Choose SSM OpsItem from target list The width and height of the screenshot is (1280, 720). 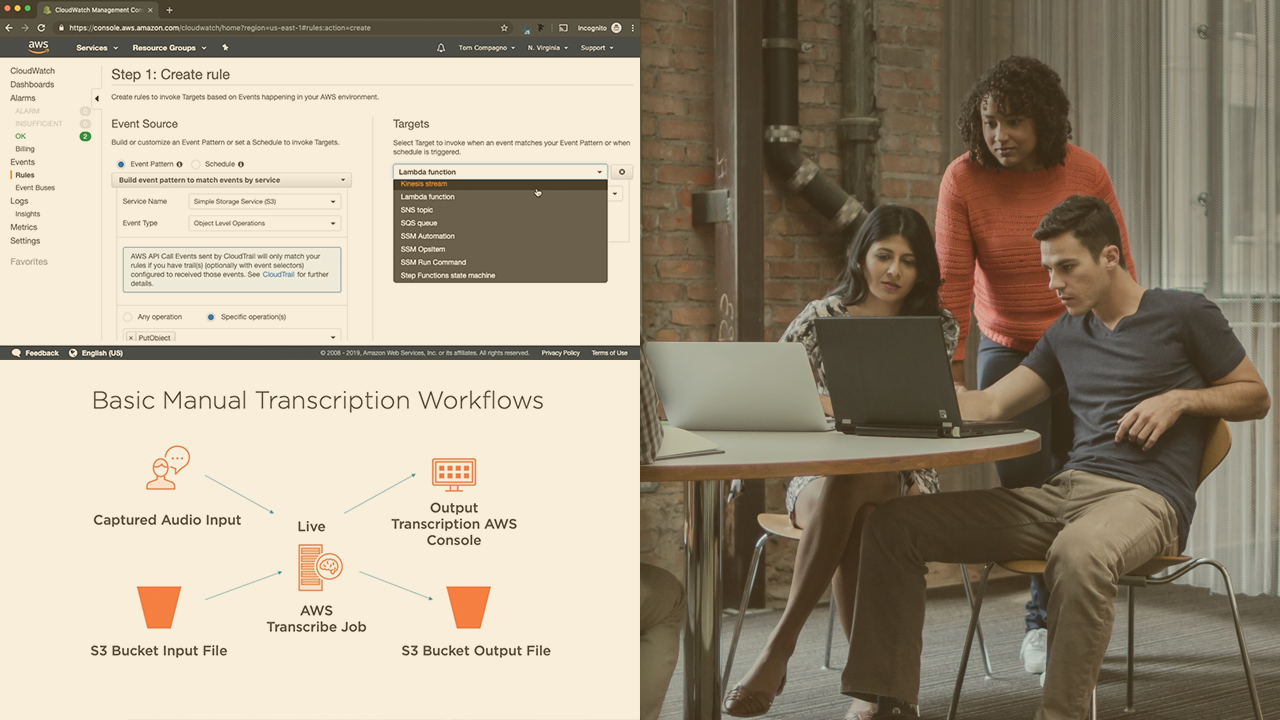[500, 249]
